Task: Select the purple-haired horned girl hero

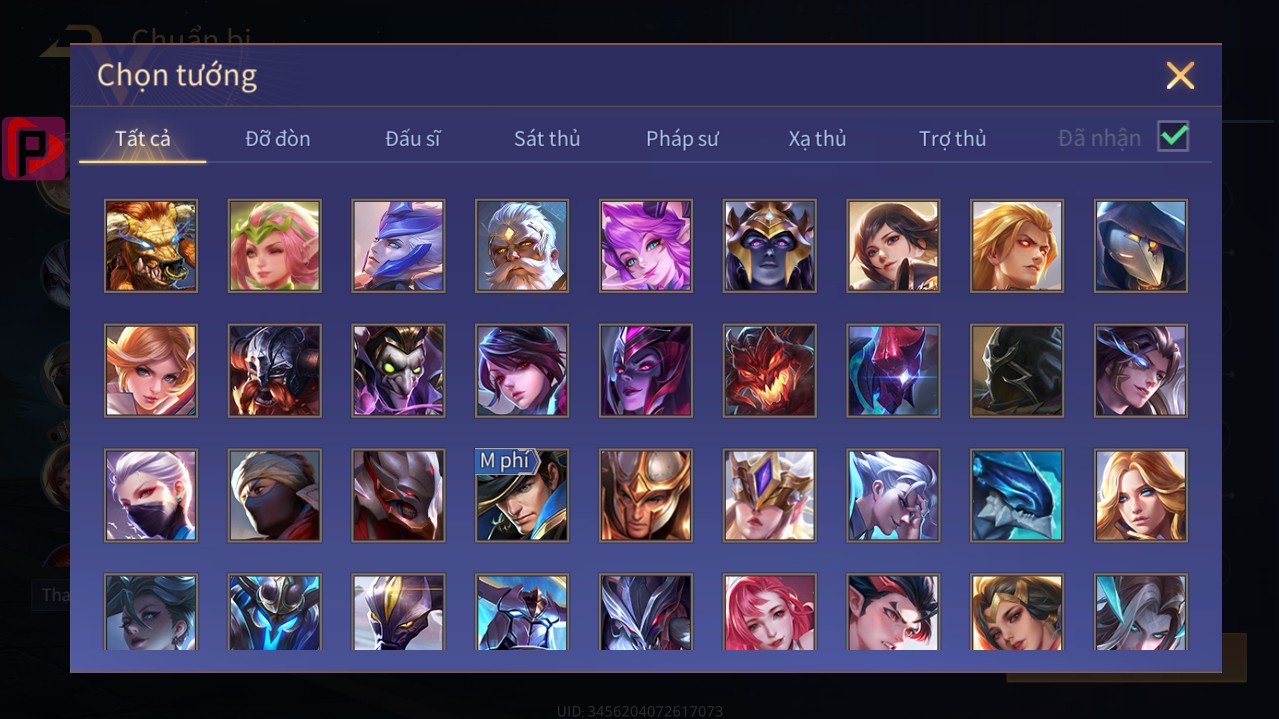Action: pyautogui.click(x=646, y=246)
